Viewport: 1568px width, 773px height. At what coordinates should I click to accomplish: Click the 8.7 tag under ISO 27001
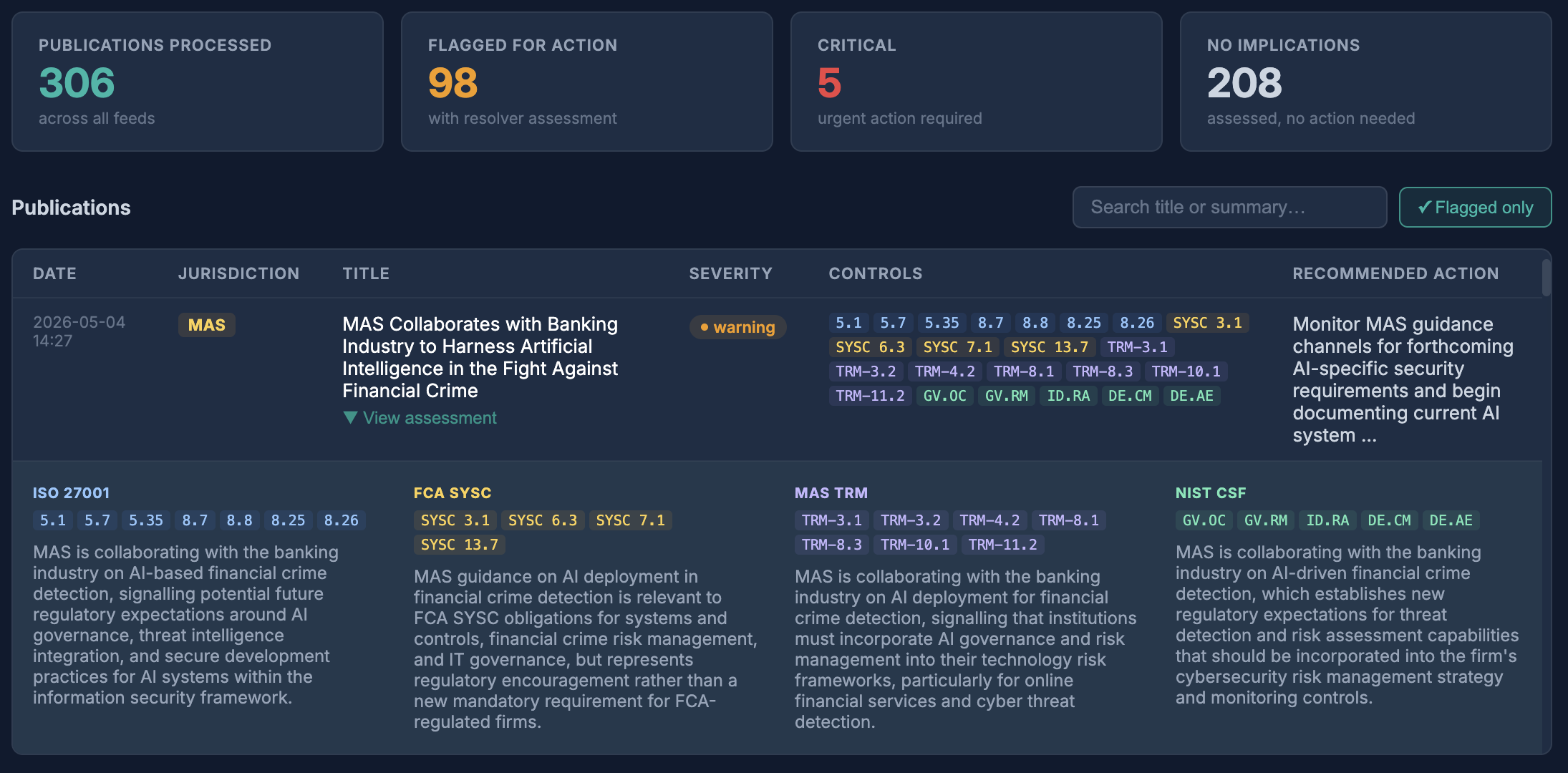pyautogui.click(x=195, y=520)
